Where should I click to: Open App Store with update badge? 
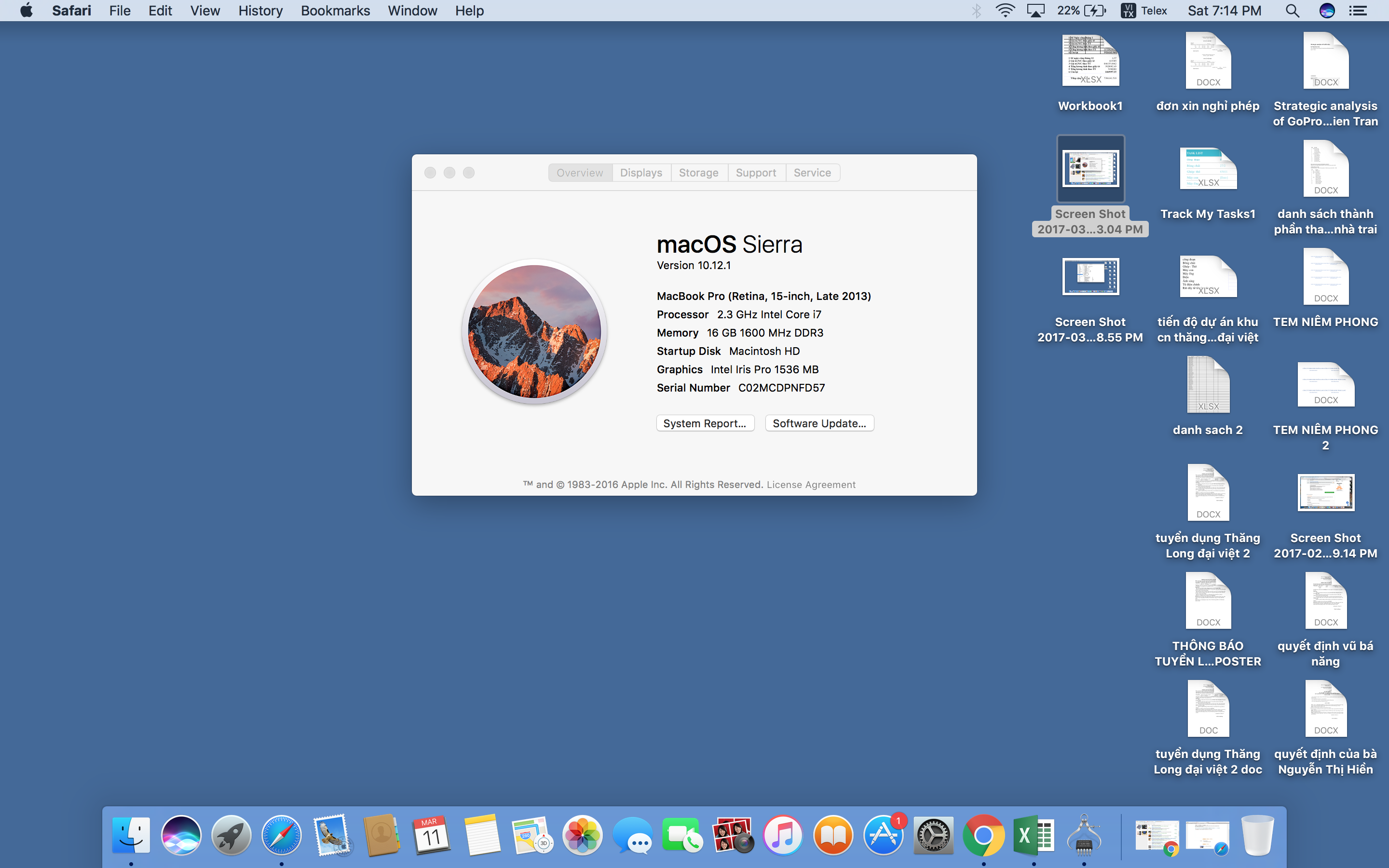click(884, 835)
